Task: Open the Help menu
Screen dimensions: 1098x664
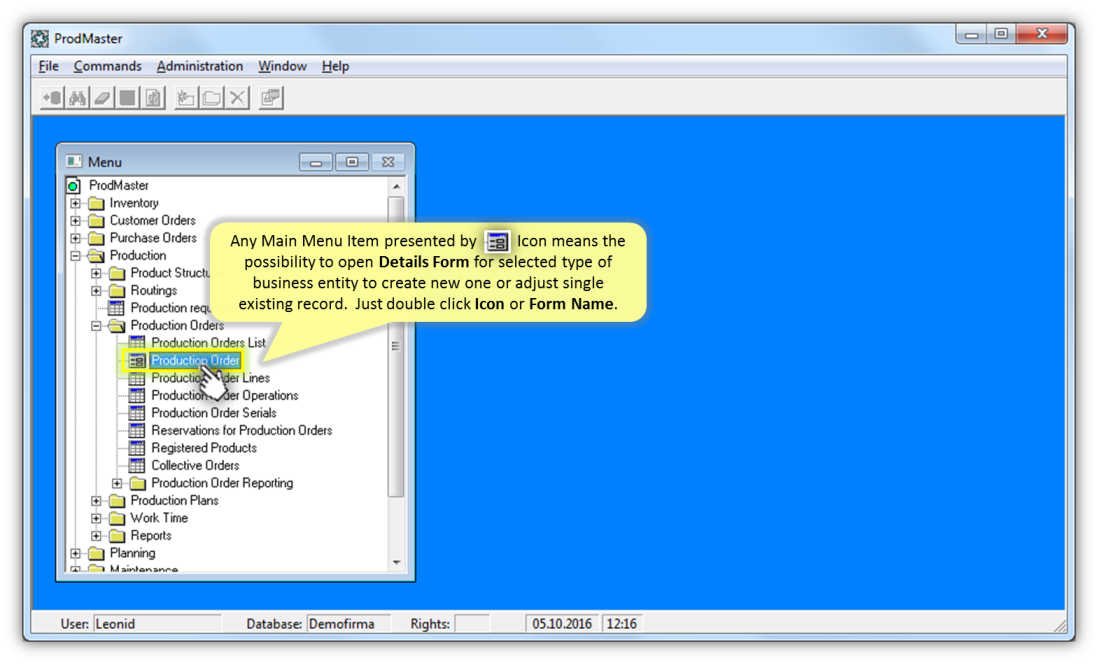Action: pyautogui.click(x=335, y=66)
